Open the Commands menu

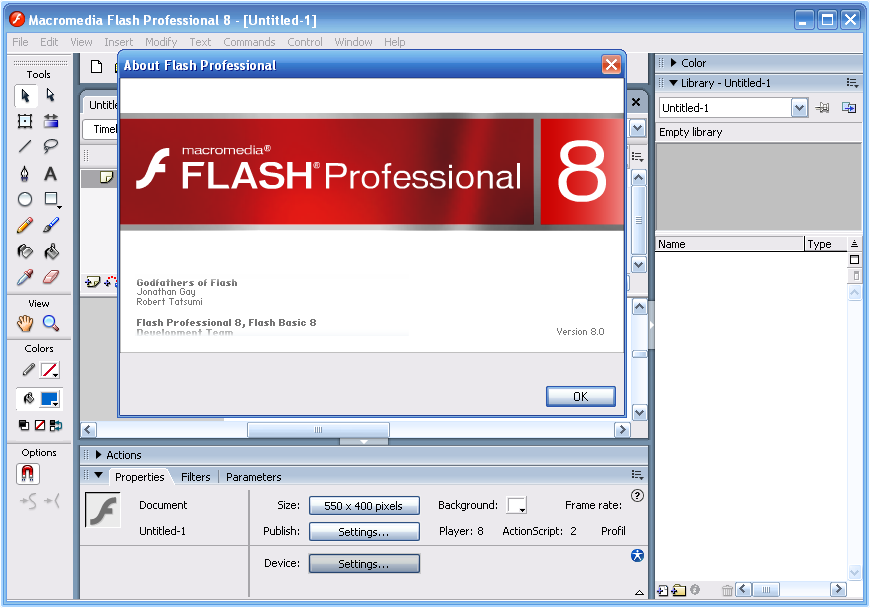[x=249, y=42]
